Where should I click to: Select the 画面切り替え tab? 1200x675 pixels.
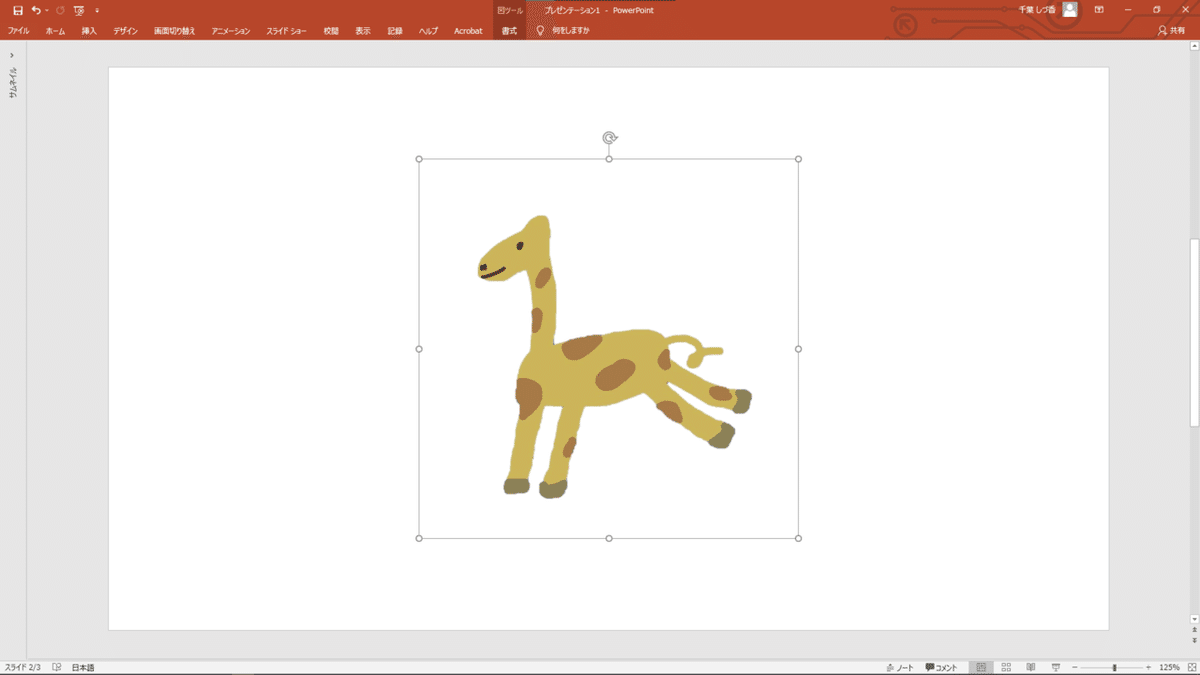(175, 31)
